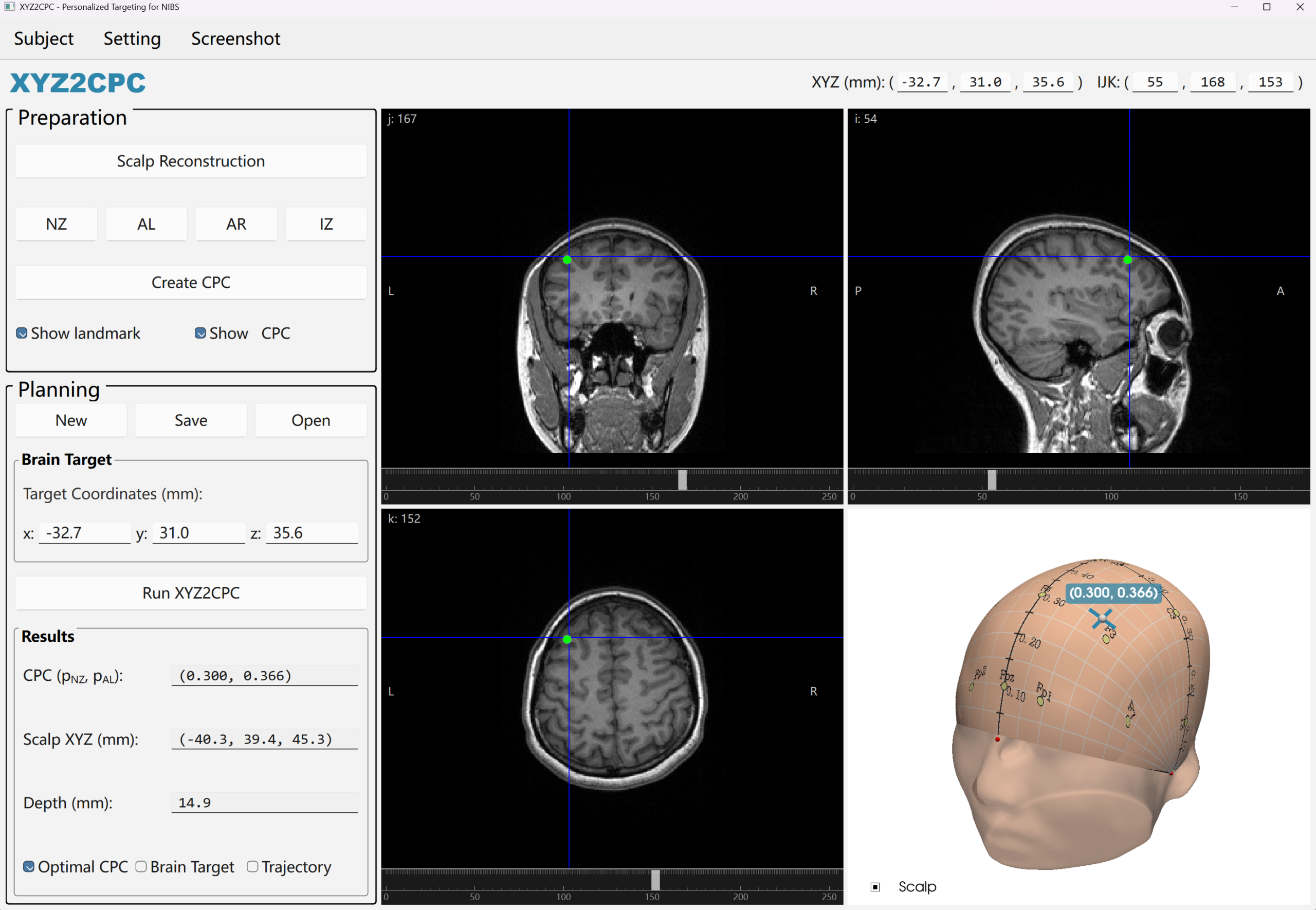Image resolution: width=1316 pixels, height=910 pixels.
Task: Uncheck the Show landmark checkbox
Action: 22,333
